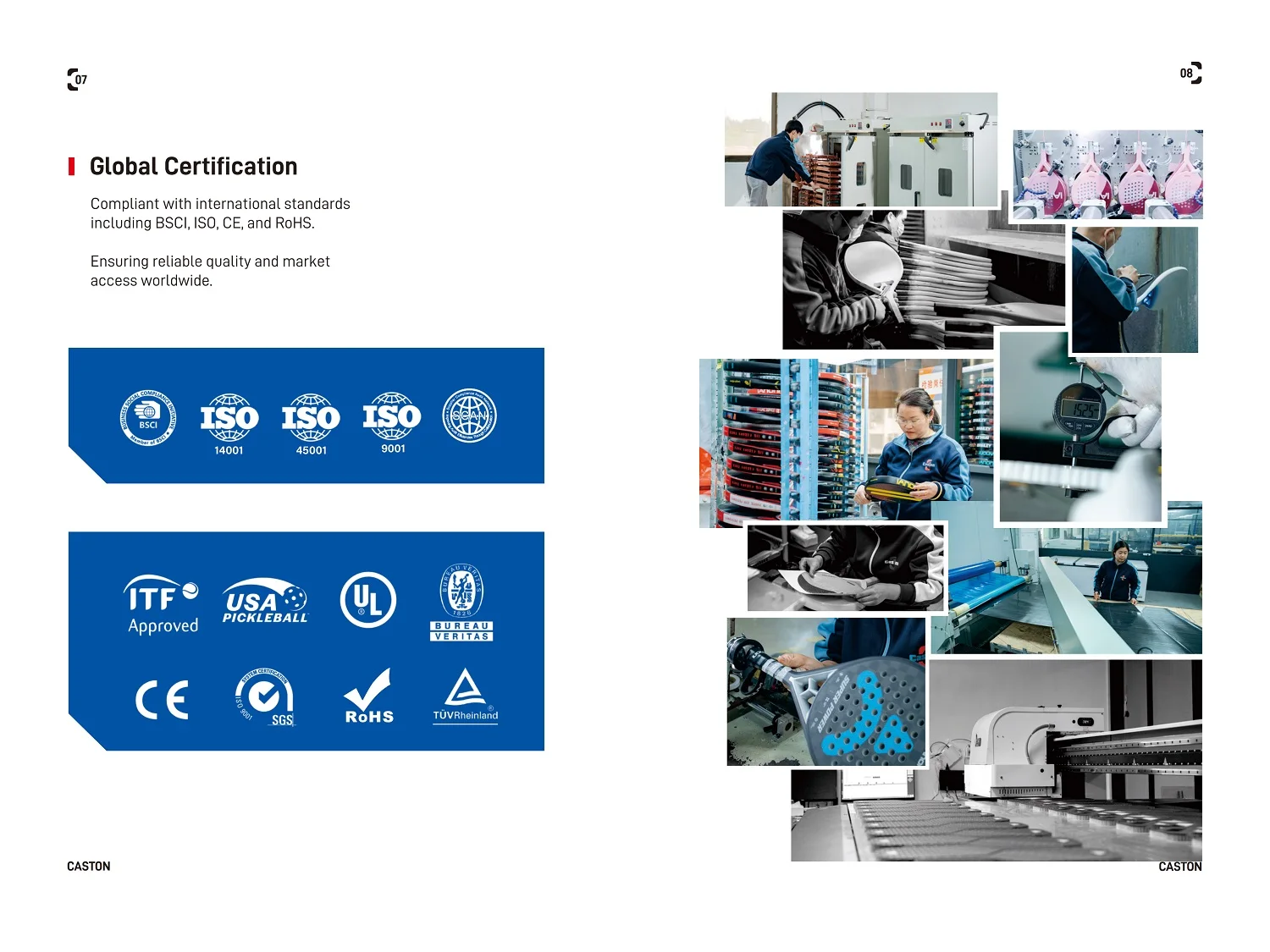Click the TÜVRheinland logo
The image size is (1270, 952).
(465, 696)
